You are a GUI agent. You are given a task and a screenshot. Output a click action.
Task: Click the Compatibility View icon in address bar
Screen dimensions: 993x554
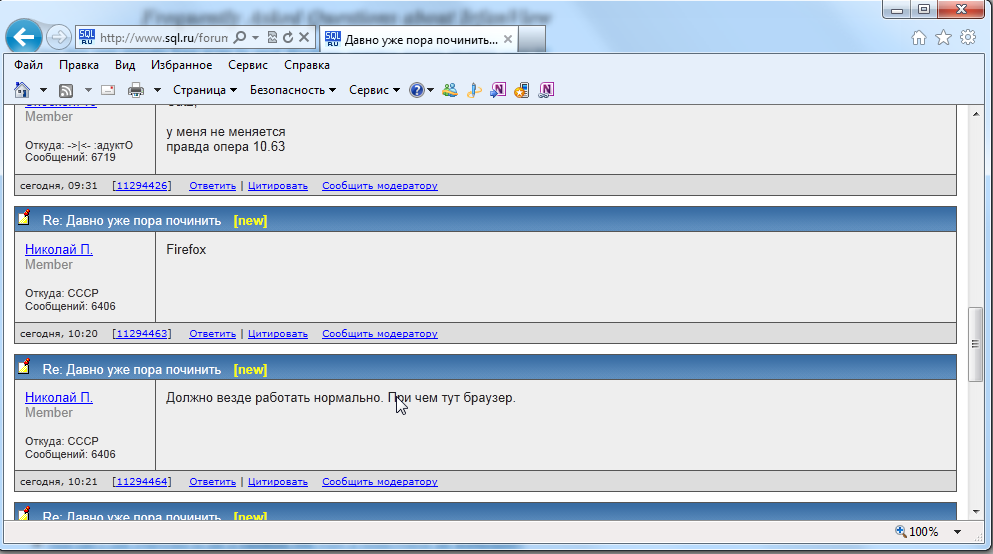pyautogui.click(x=272, y=38)
